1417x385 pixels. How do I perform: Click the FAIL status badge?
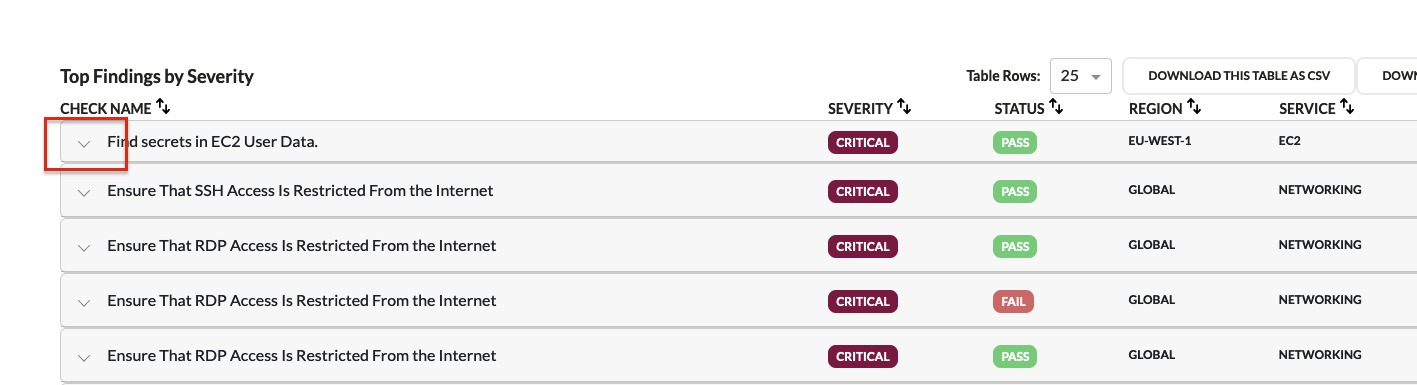[x=1014, y=301]
